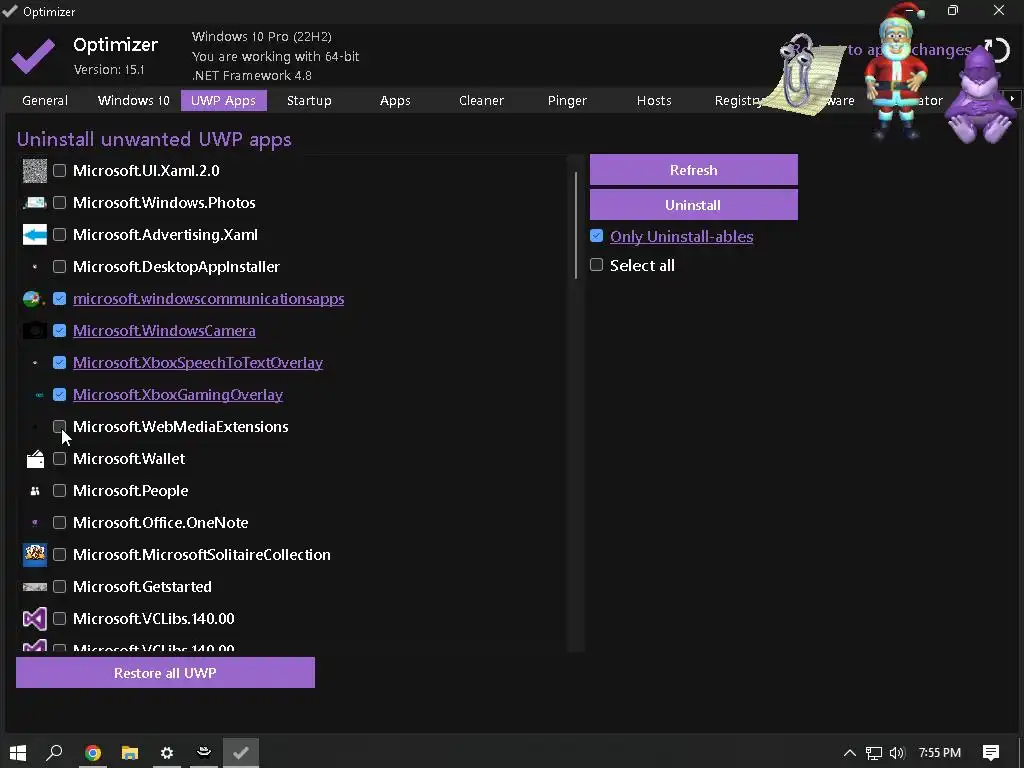The width and height of the screenshot is (1024, 768).
Task: Click the 7:55 PM clock
Action: pyautogui.click(x=940, y=753)
